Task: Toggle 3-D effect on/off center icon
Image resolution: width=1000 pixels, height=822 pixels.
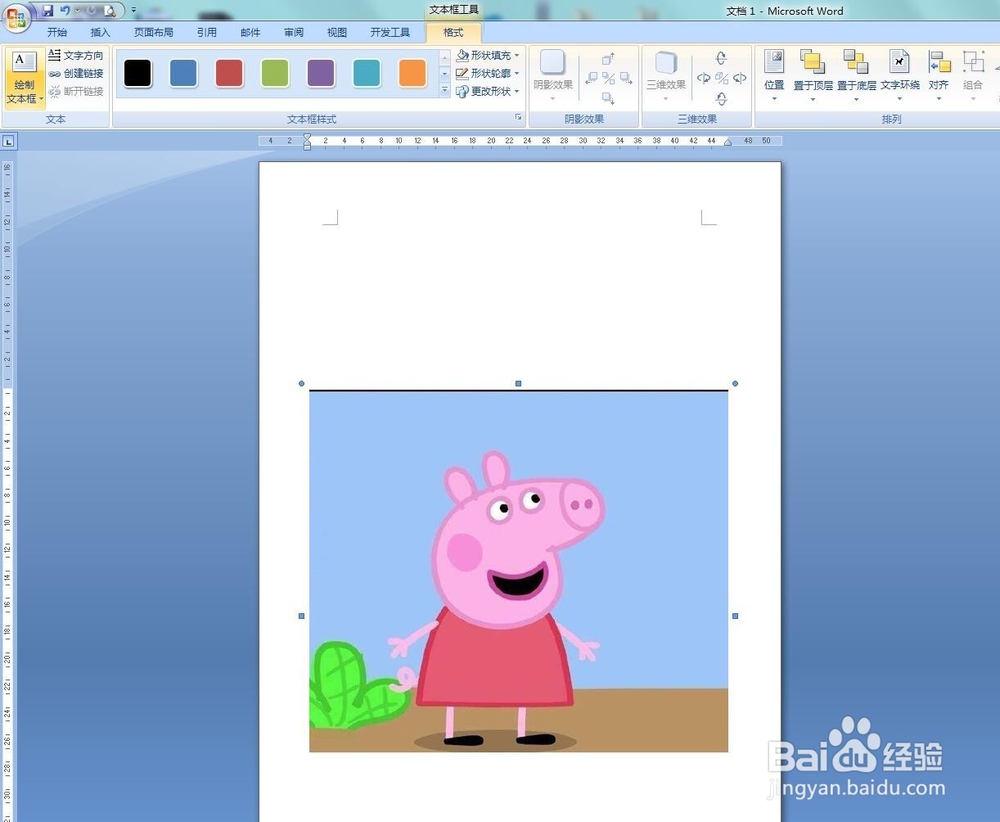Action: pos(721,78)
